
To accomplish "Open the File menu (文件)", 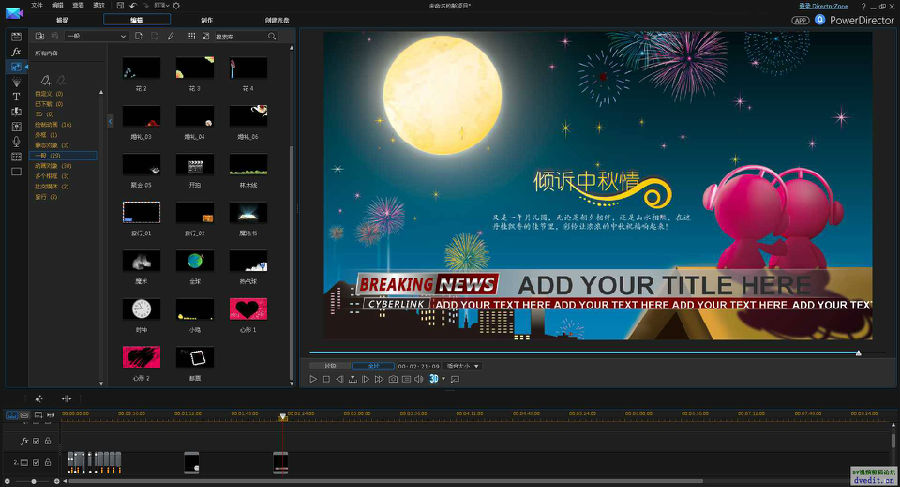I will click(37, 5).
